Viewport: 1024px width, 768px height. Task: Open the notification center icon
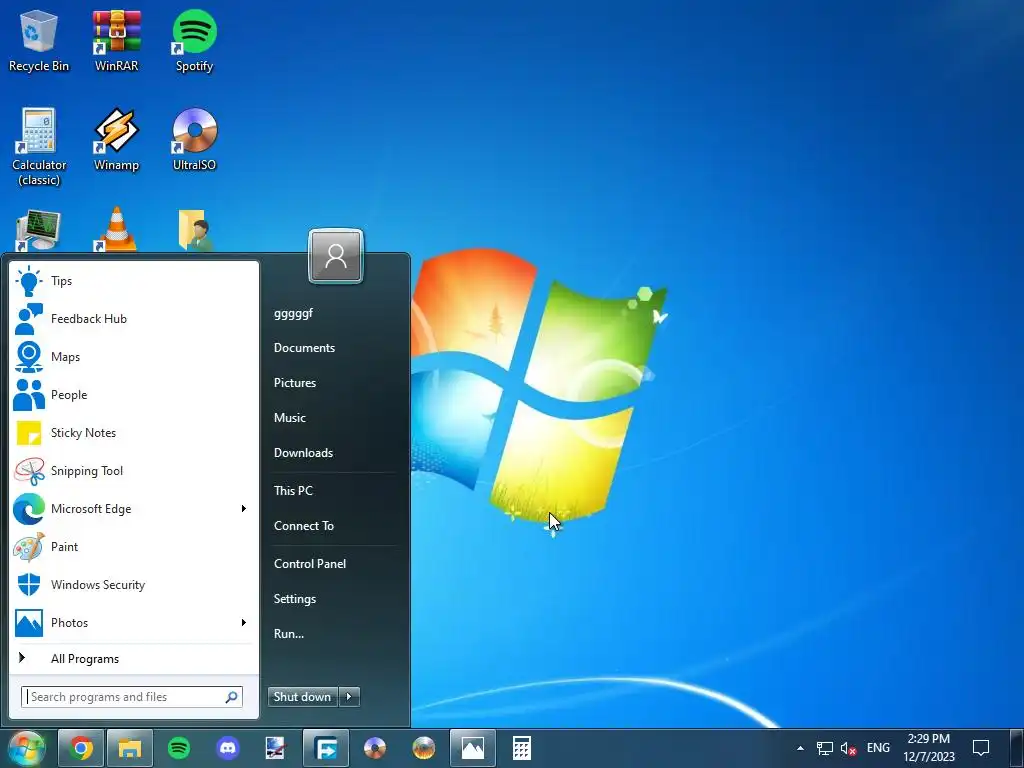[x=981, y=748]
